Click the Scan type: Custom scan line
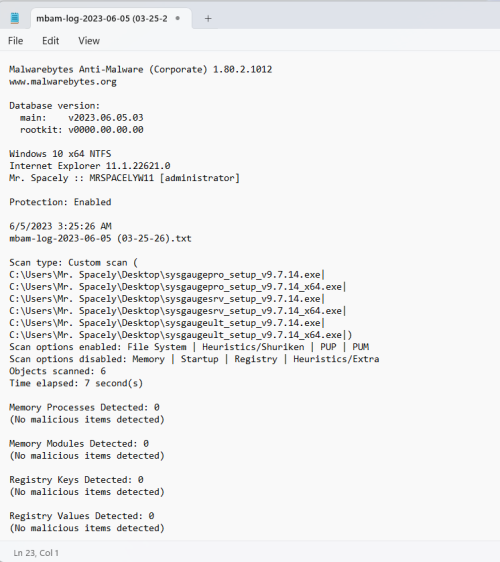Image resolution: width=500 pixels, height=562 pixels. (x=73, y=262)
